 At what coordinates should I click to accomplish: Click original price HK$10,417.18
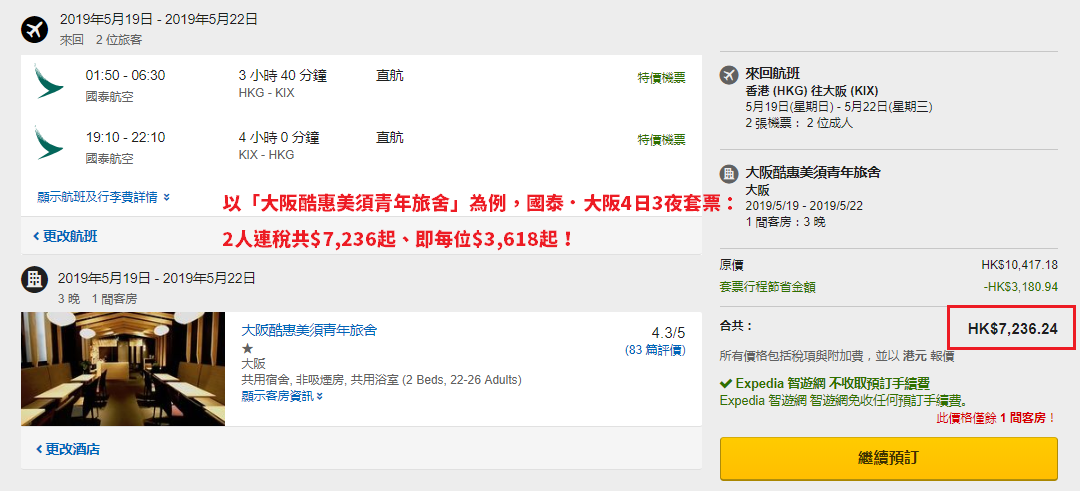pyautogui.click(x=1019, y=265)
